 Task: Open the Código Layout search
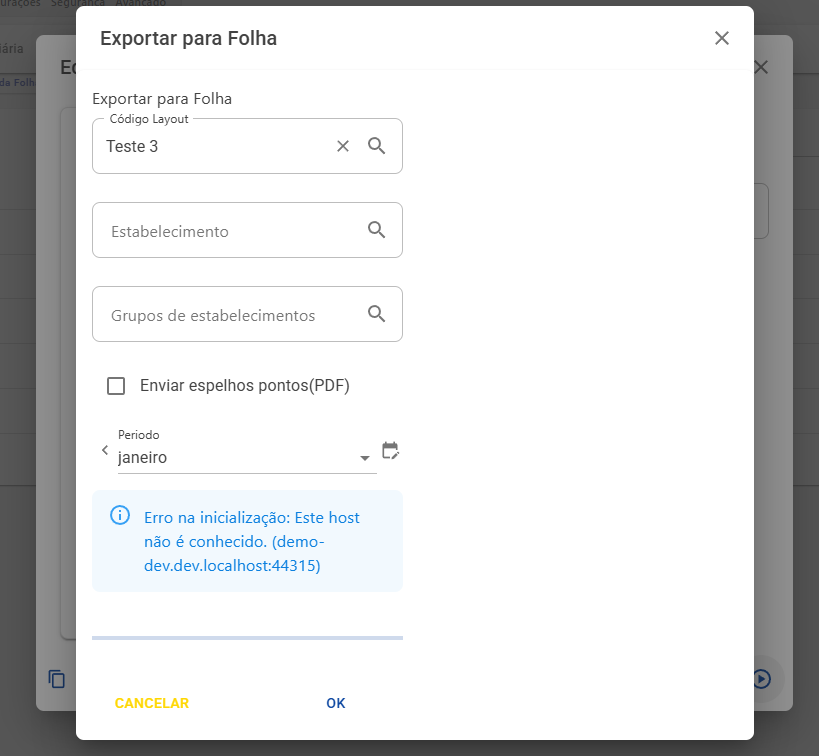(x=377, y=146)
